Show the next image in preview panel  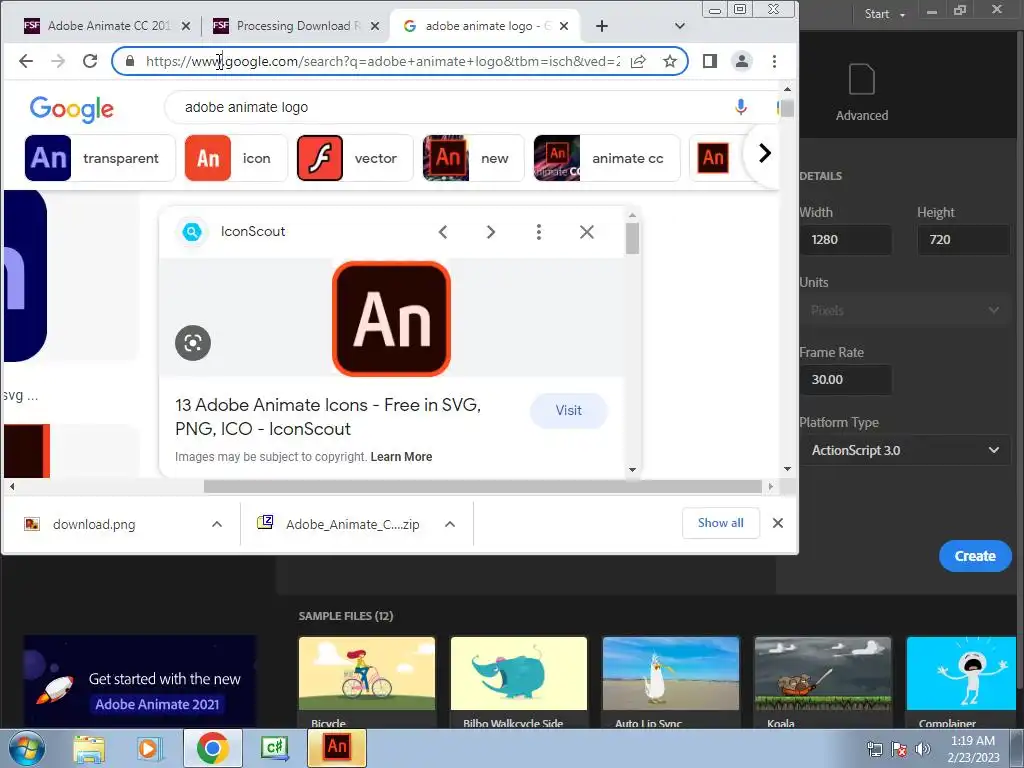click(x=490, y=232)
